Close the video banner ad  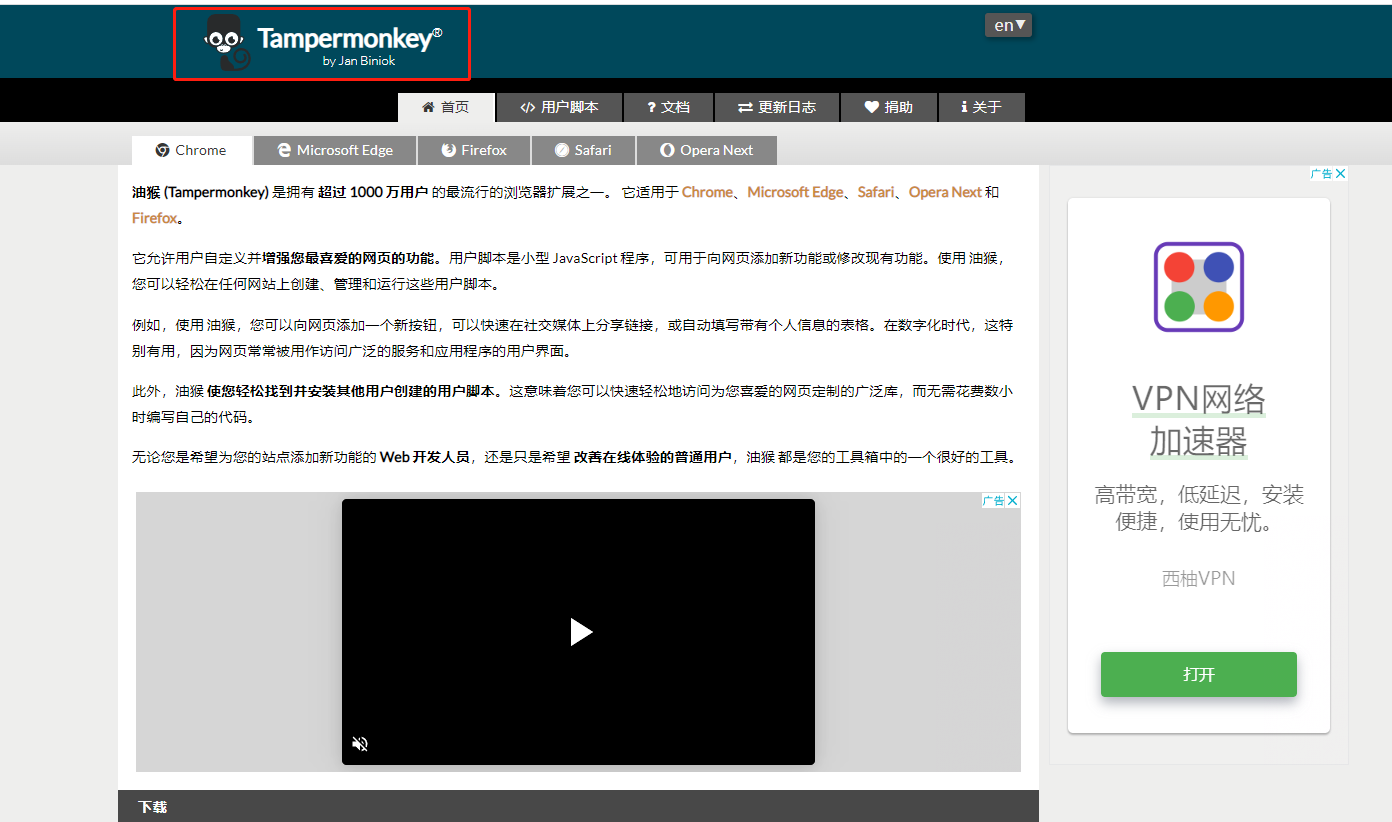1013,501
